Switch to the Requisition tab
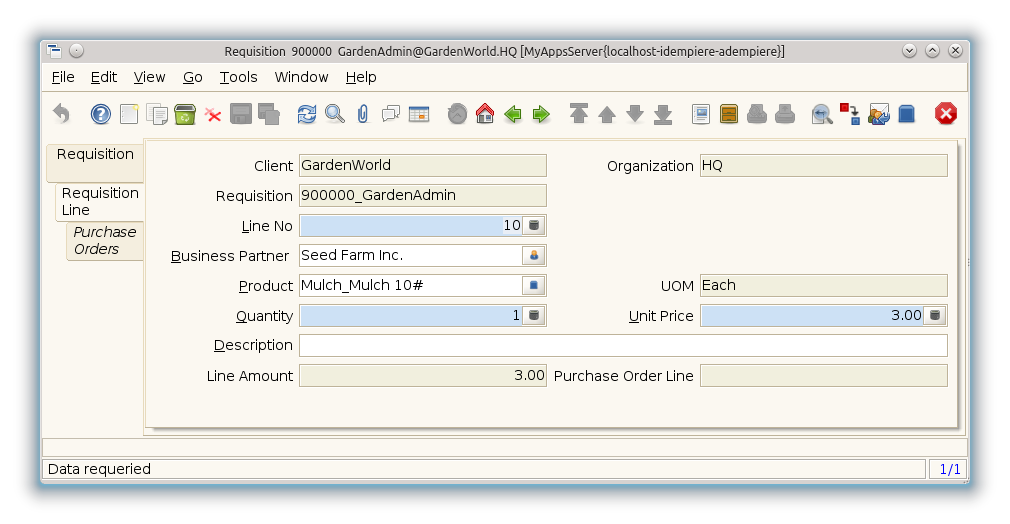The image size is (1010, 524). point(95,155)
